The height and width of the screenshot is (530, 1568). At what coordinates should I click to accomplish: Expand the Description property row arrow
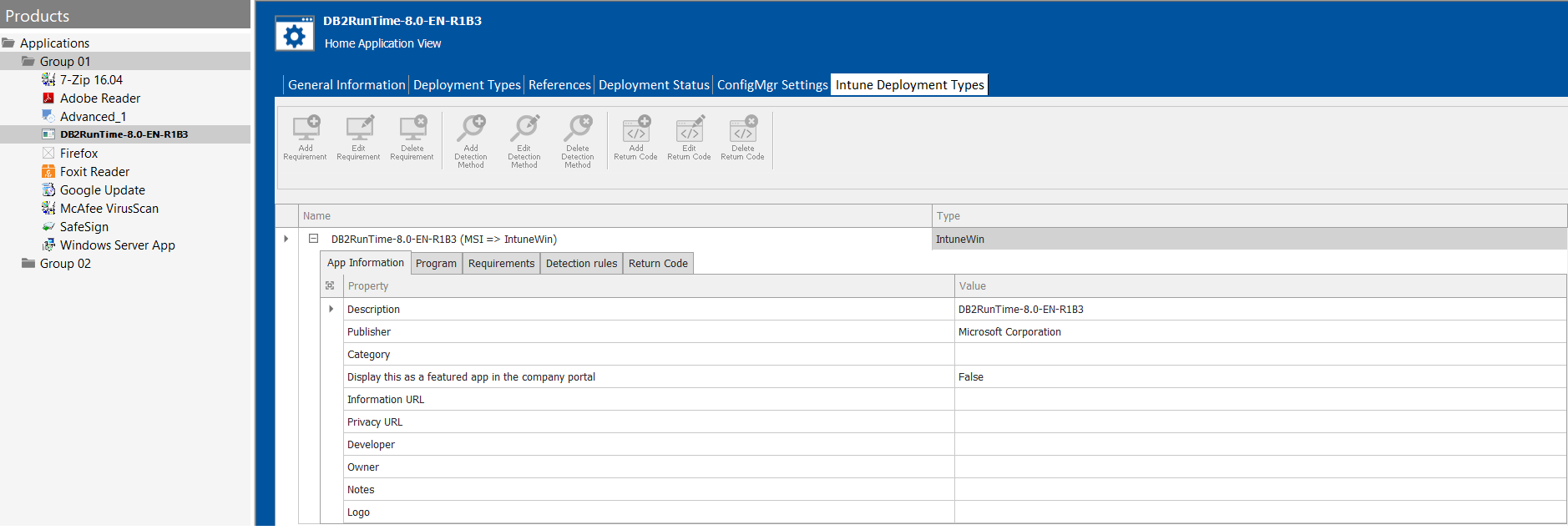(331, 309)
